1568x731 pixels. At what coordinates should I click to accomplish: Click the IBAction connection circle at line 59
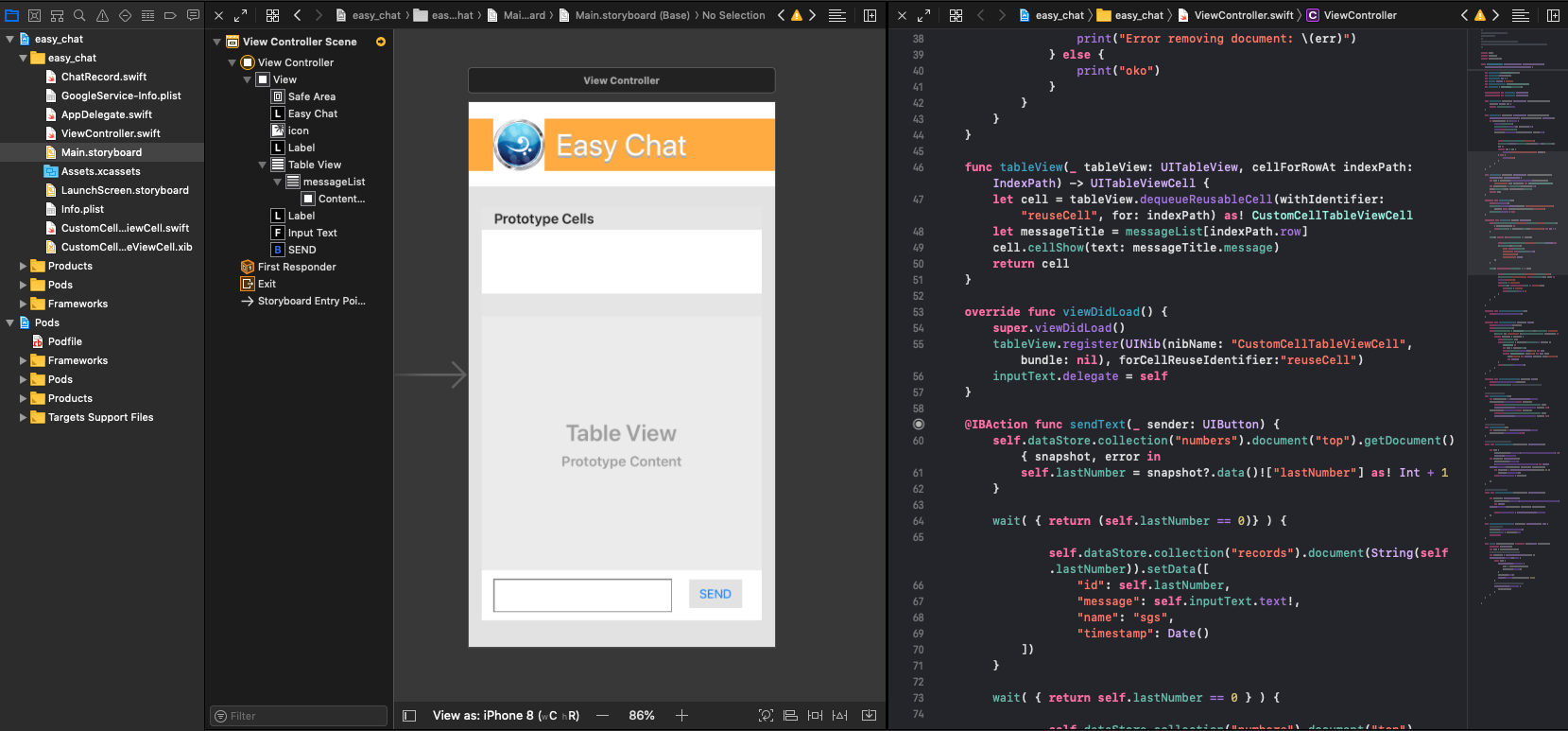[x=918, y=425]
